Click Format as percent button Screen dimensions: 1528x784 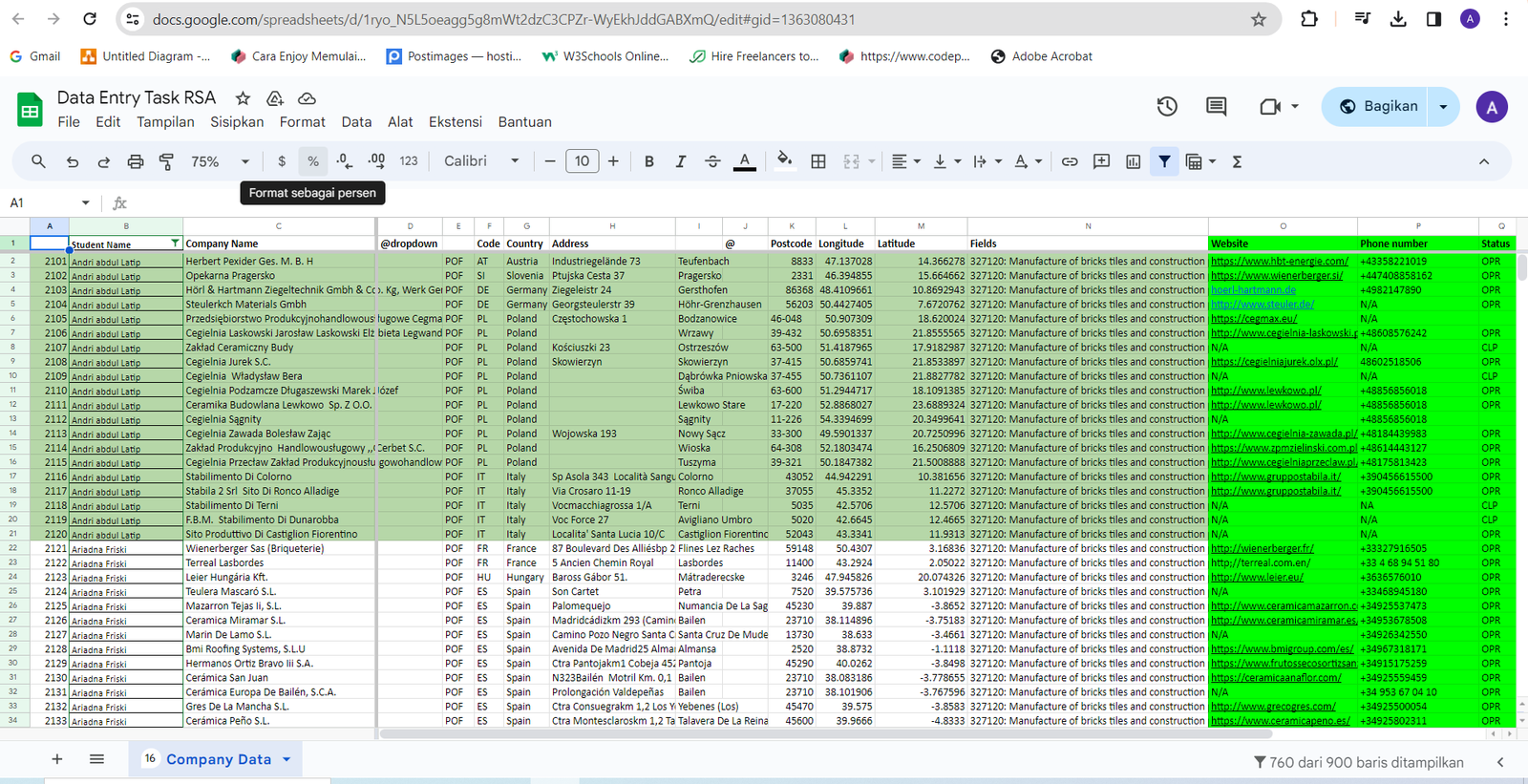point(313,161)
